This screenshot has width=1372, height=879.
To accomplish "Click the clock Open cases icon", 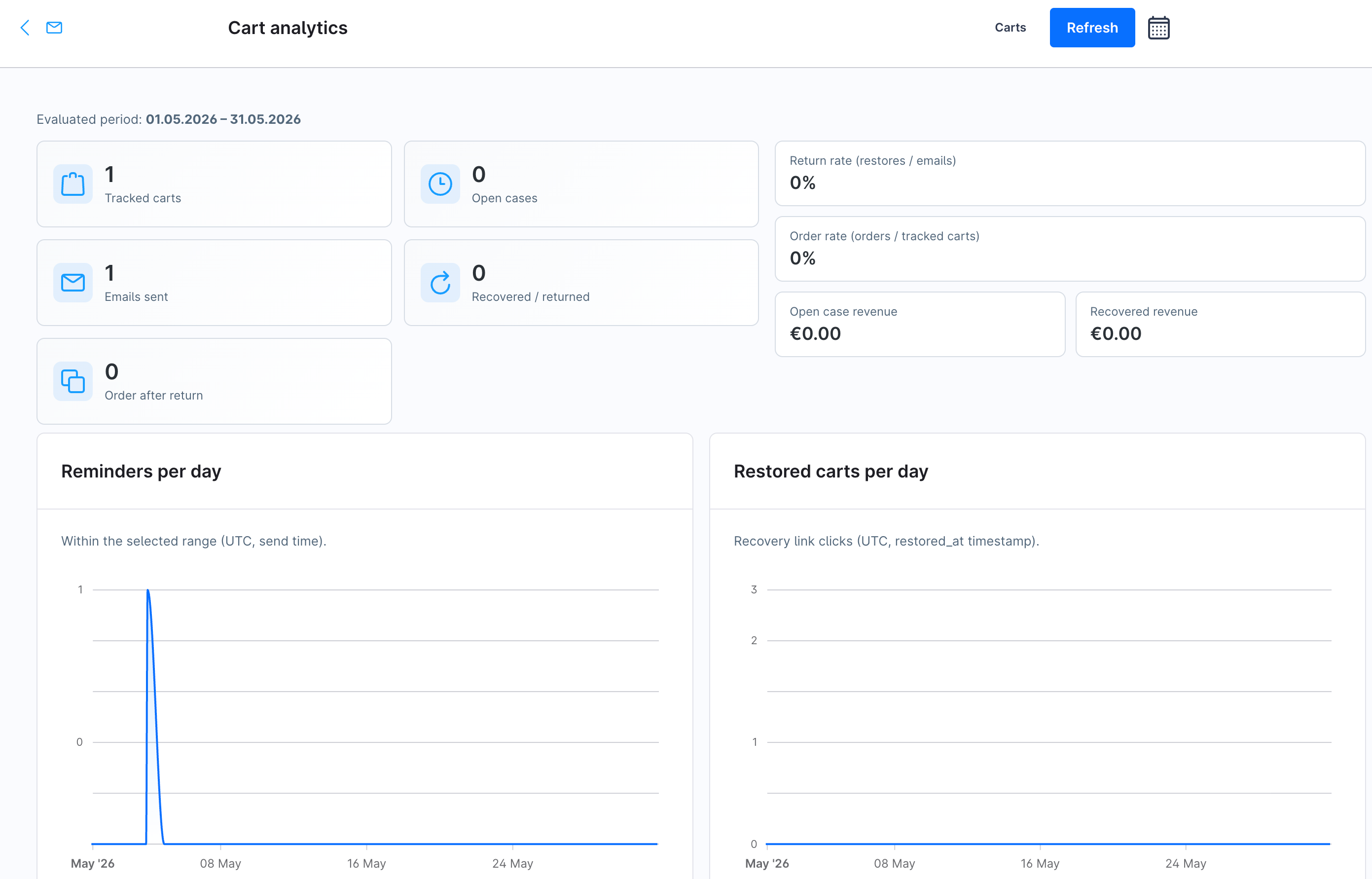I will 440,184.
